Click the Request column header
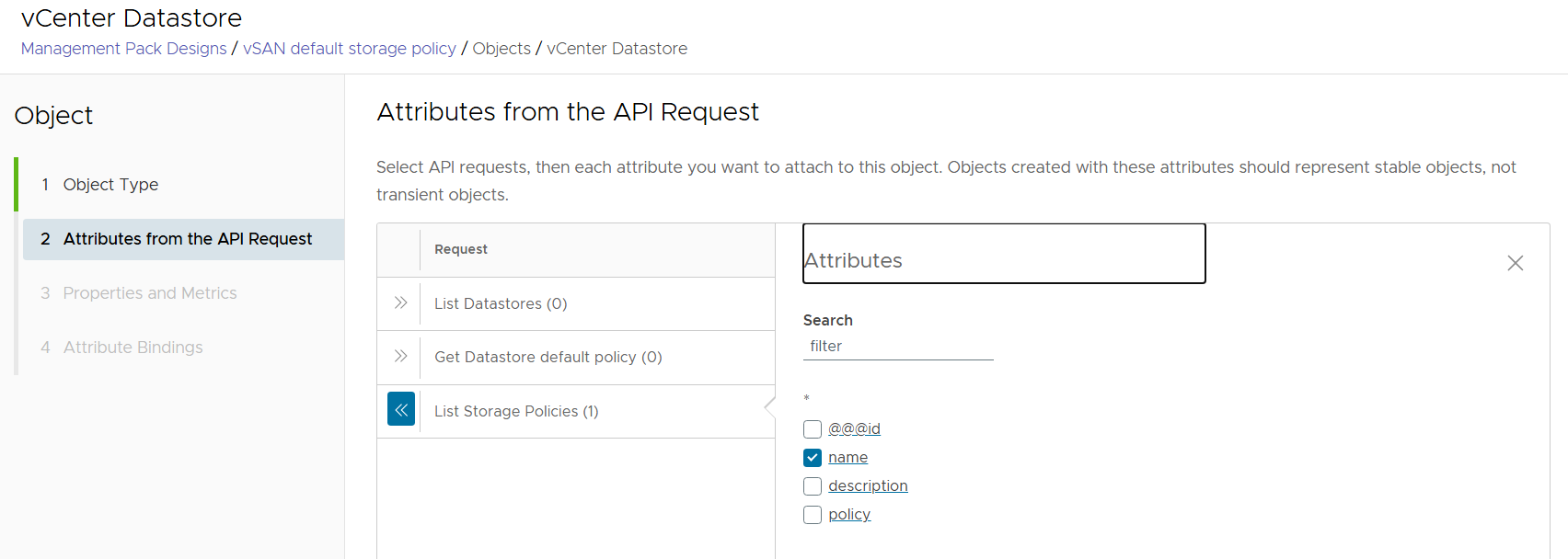Image resolution: width=1568 pixels, height=559 pixels. point(460,250)
